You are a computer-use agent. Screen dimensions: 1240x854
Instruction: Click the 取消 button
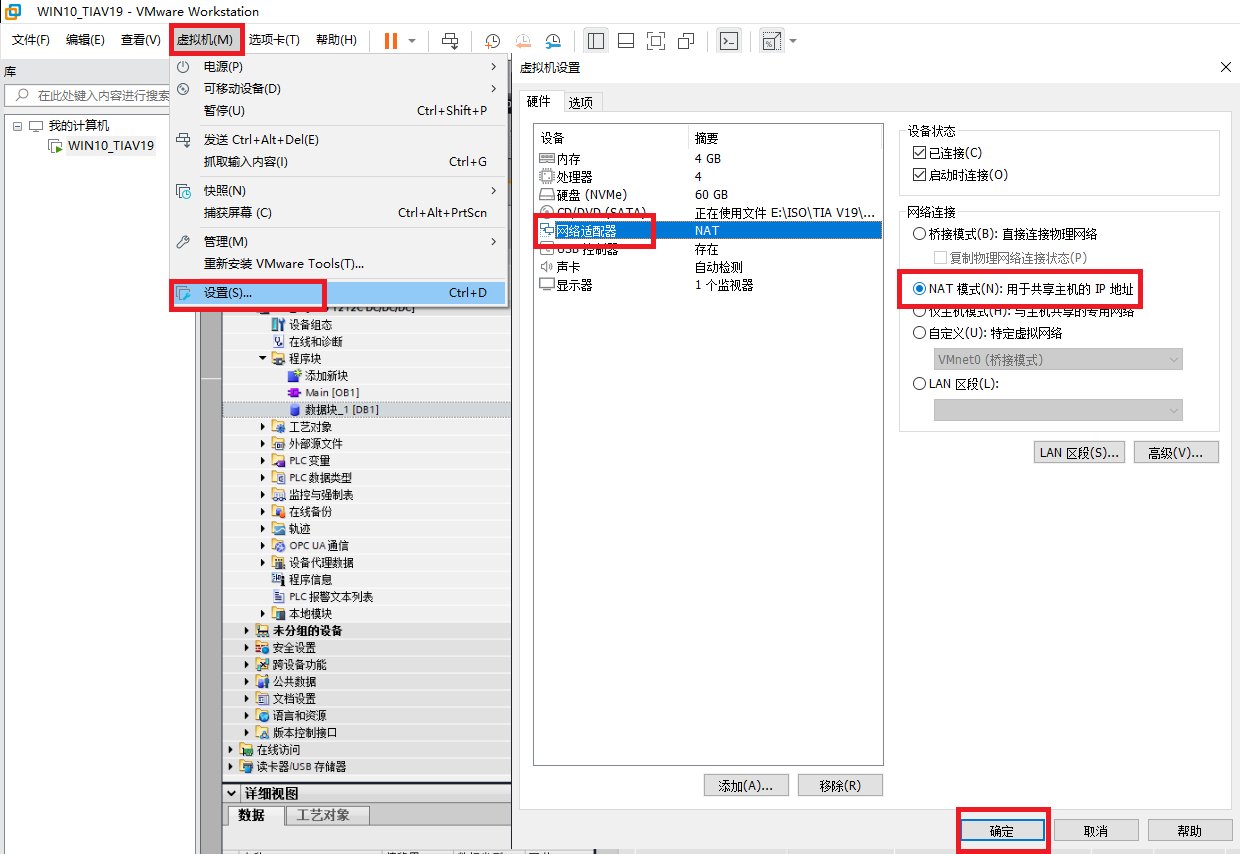(1096, 831)
